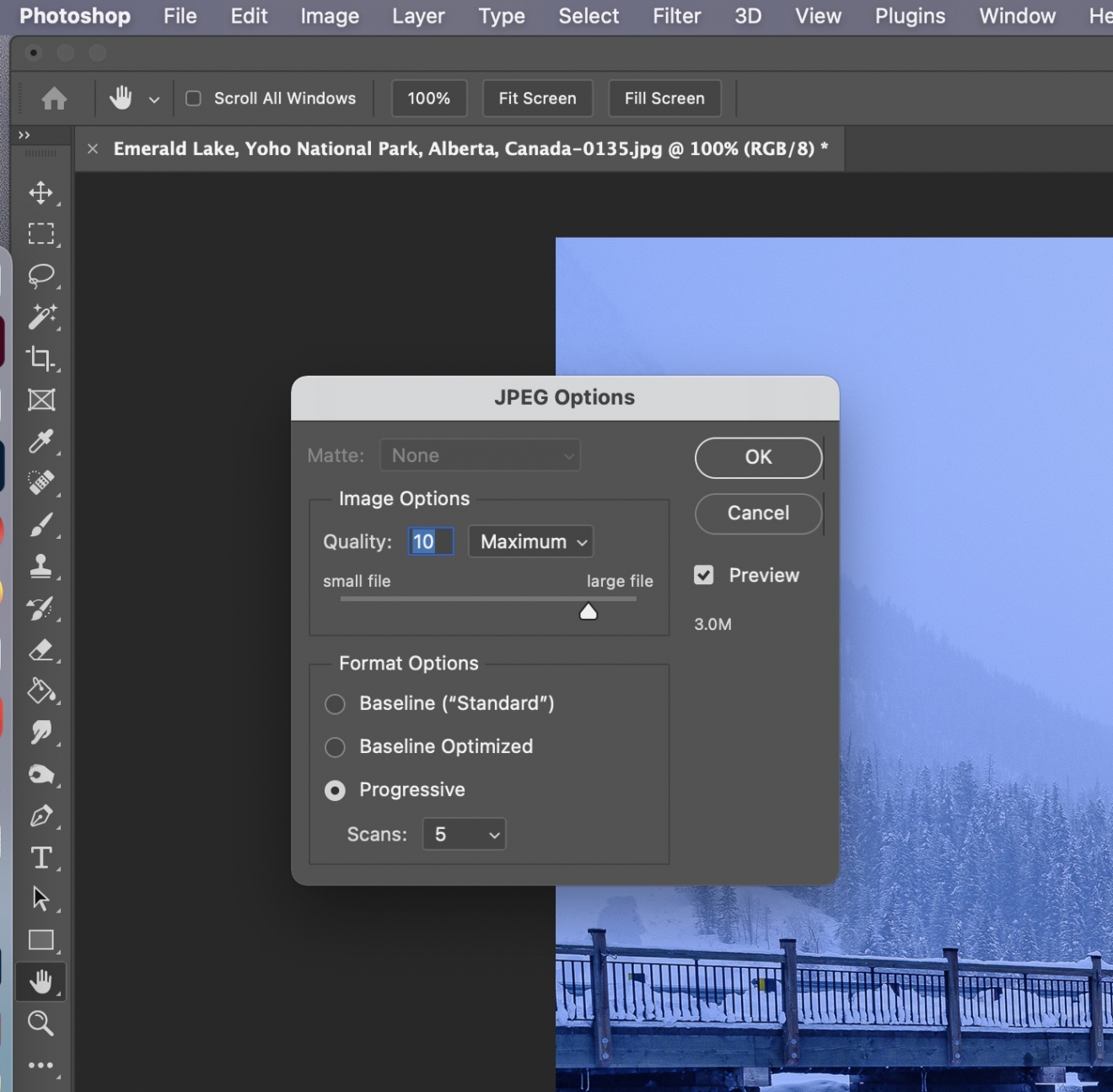Click the Quality value input field
This screenshot has height=1092, width=1113.
(x=431, y=541)
